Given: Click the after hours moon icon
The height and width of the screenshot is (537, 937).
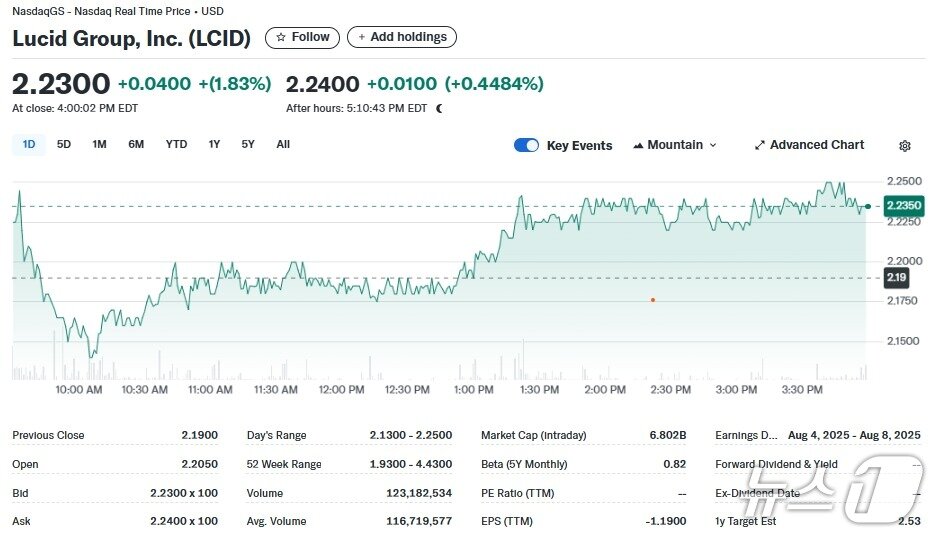Looking at the screenshot, I should 439,108.
